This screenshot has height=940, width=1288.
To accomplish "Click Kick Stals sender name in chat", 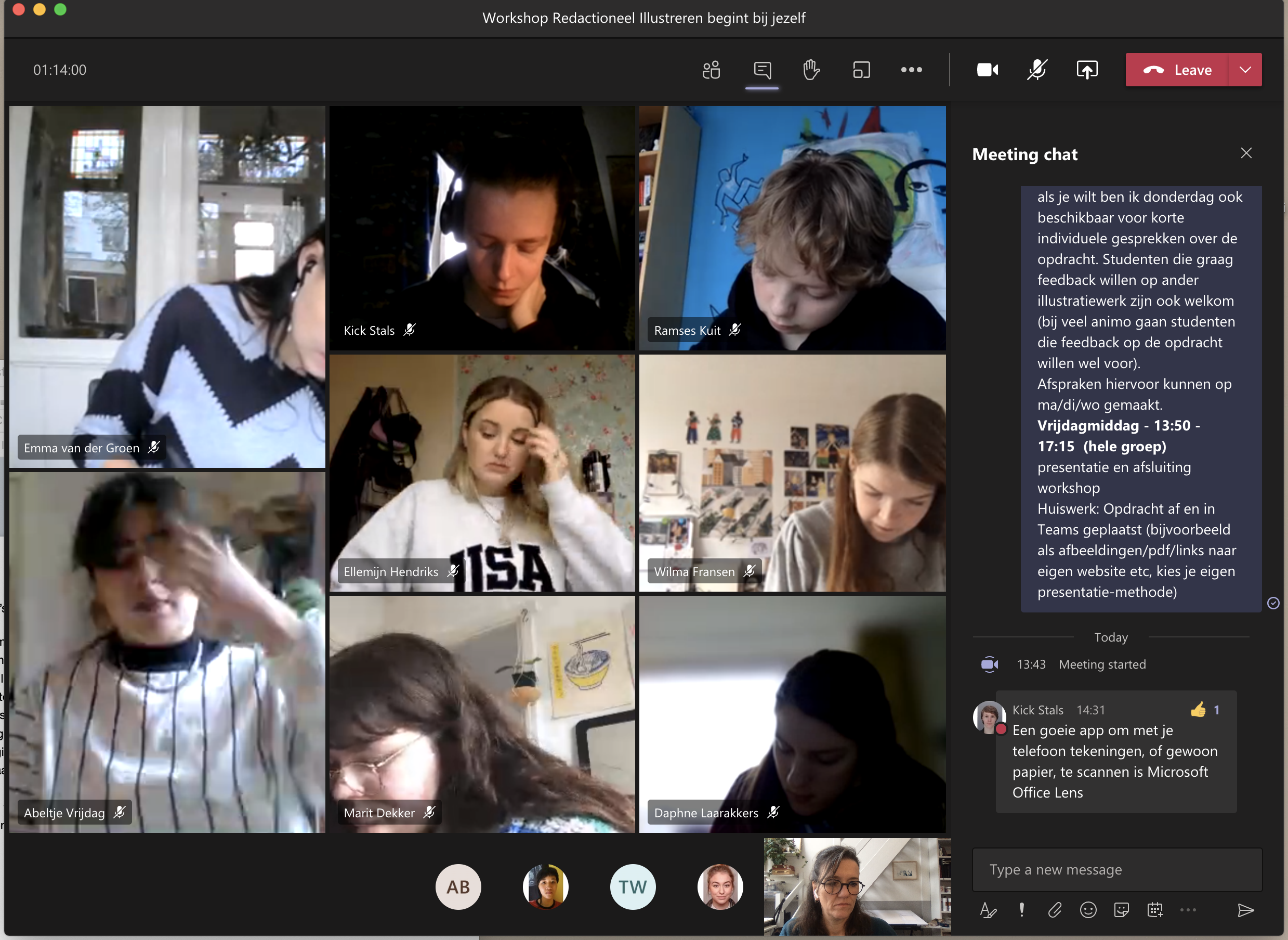I will pos(1037,710).
